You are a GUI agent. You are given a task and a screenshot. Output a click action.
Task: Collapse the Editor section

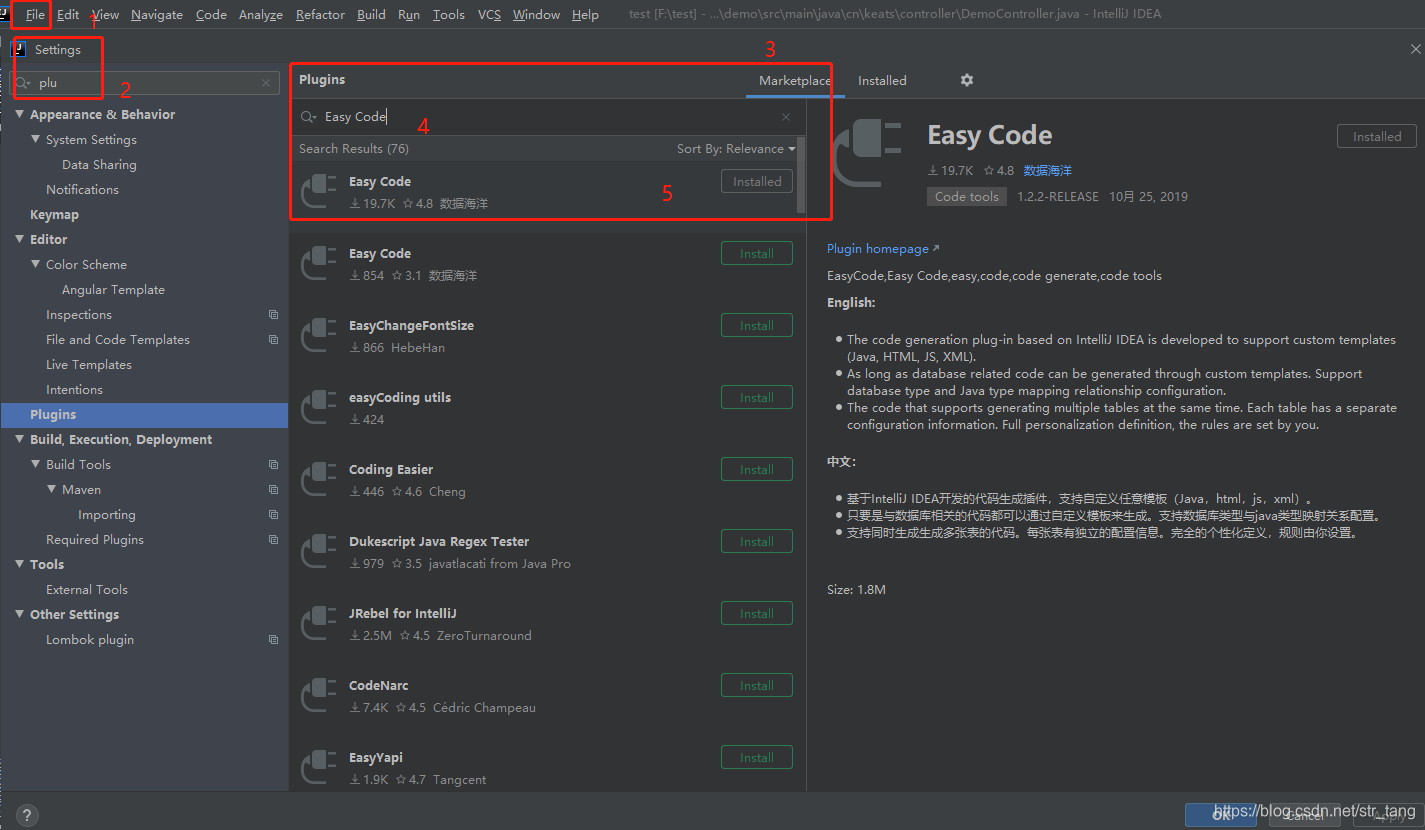point(20,240)
